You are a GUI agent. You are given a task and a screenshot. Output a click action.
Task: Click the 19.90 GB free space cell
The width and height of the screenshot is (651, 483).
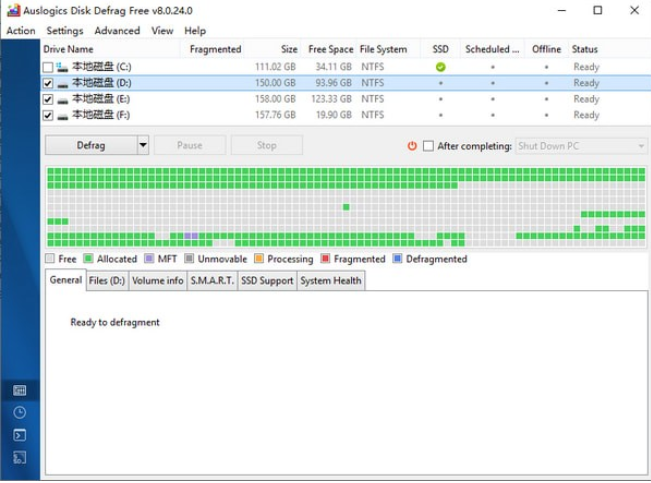pyautogui.click(x=333, y=115)
